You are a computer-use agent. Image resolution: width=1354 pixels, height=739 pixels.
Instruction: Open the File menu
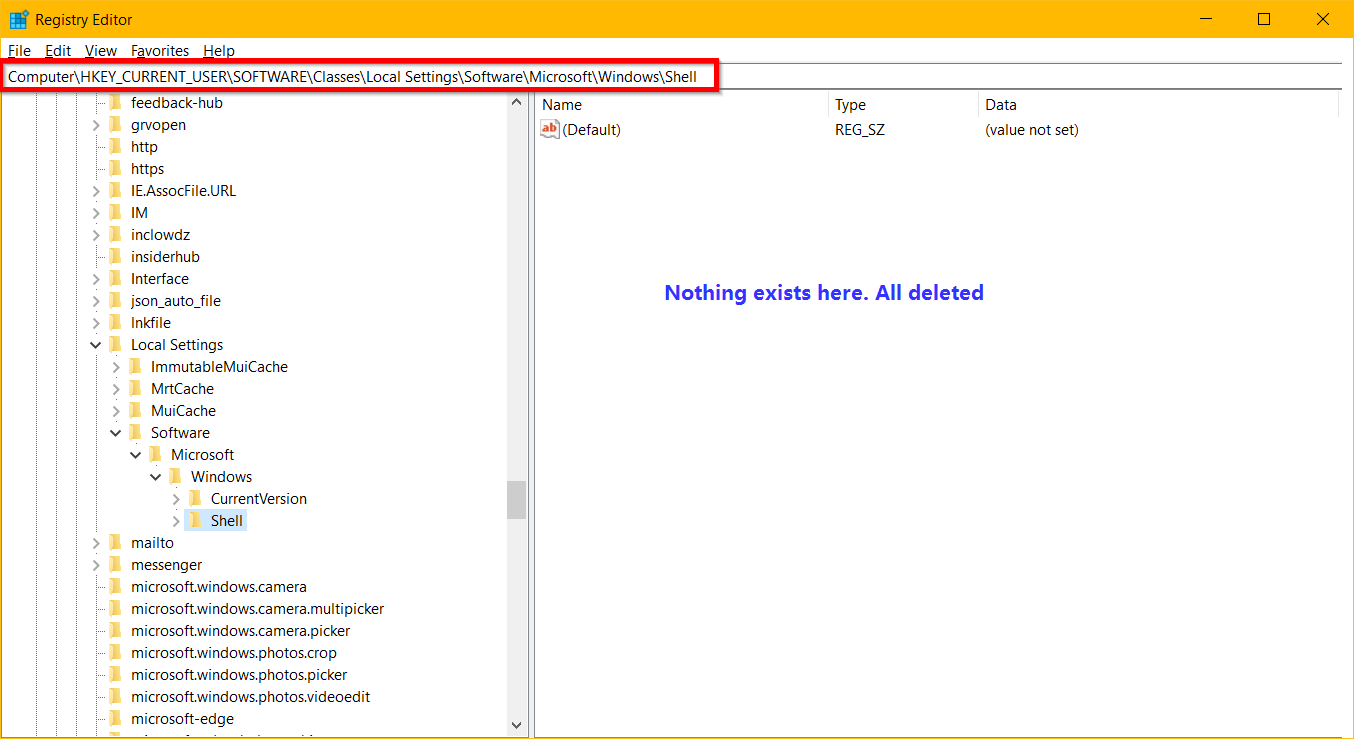[19, 50]
